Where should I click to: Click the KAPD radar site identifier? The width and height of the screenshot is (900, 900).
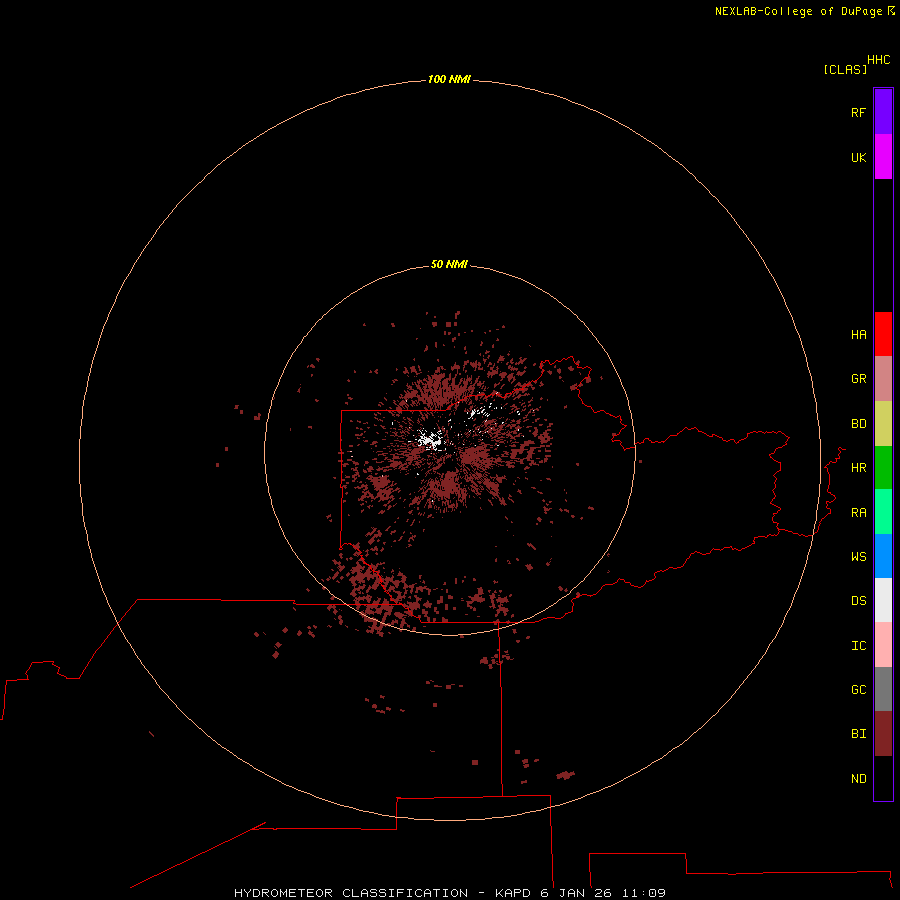(513, 893)
